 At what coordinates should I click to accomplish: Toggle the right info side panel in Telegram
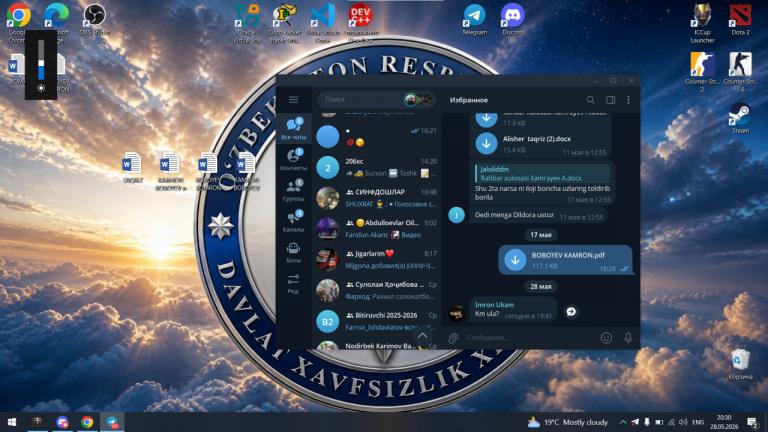610,100
